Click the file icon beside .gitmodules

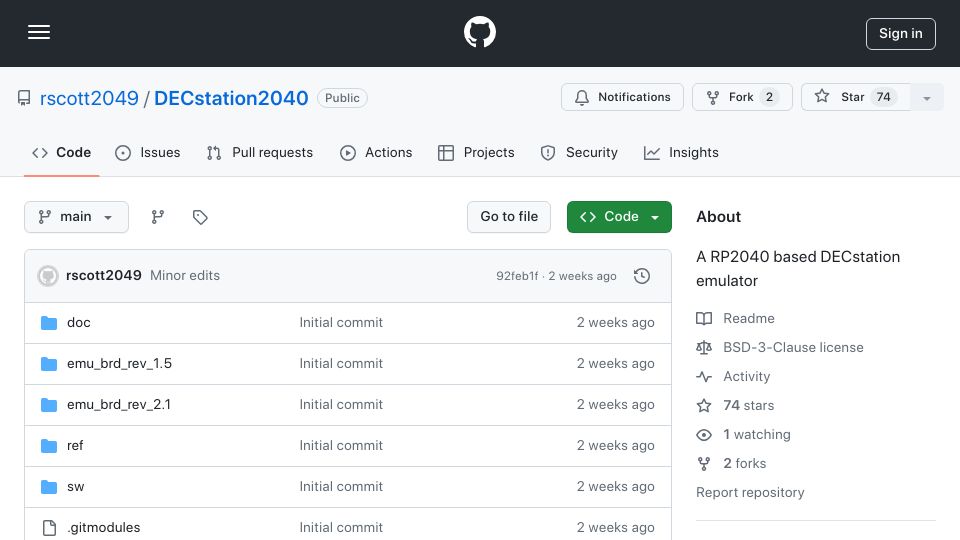click(x=49, y=528)
